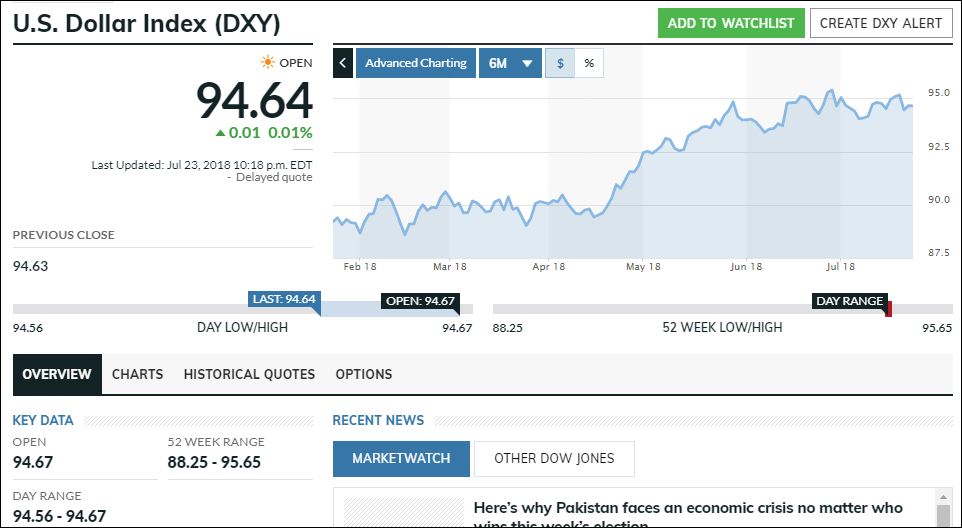Read the Pakistan economic crisis headline
962x528 pixels.
[688, 509]
